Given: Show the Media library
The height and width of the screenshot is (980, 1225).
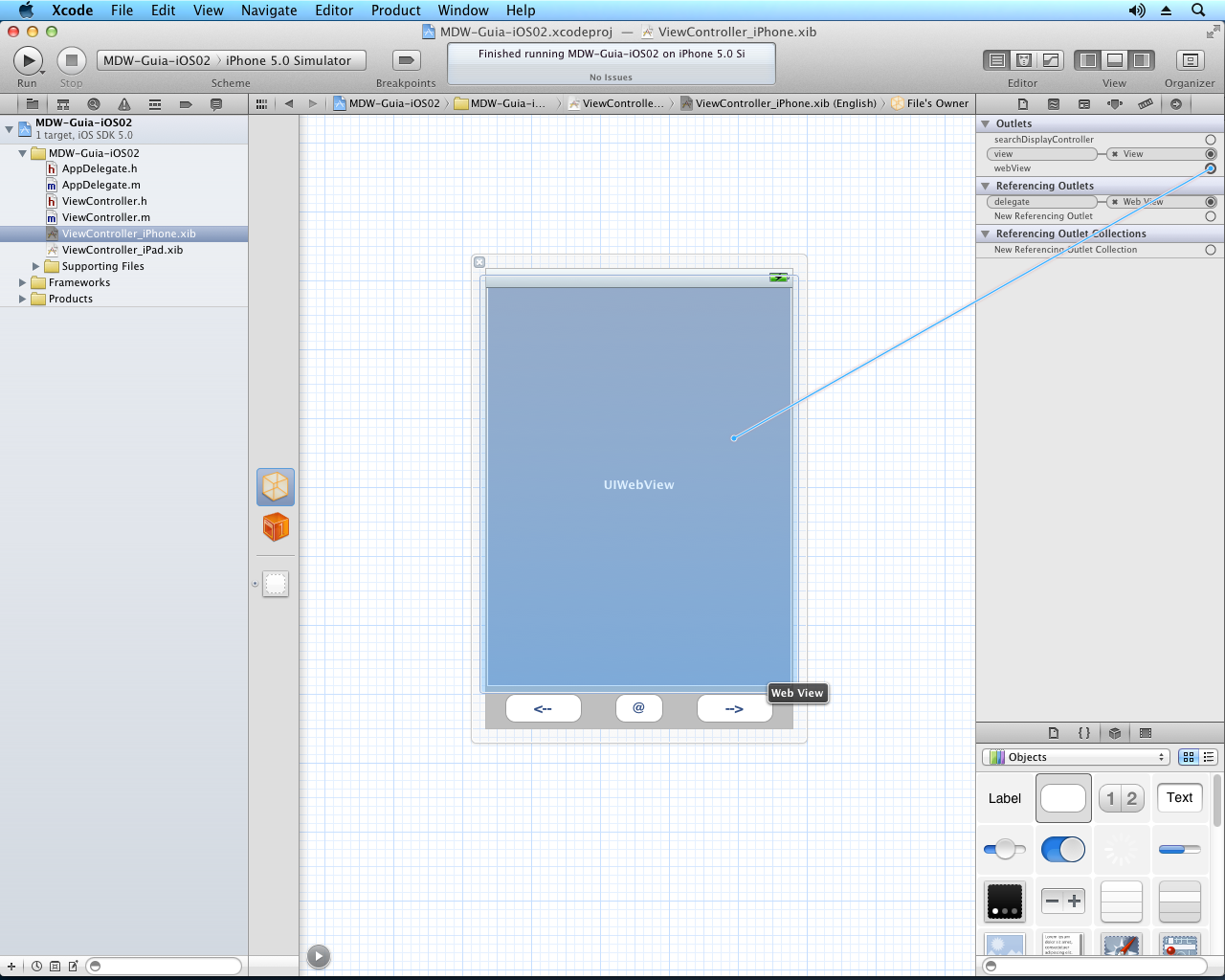Looking at the screenshot, I should click(1146, 733).
